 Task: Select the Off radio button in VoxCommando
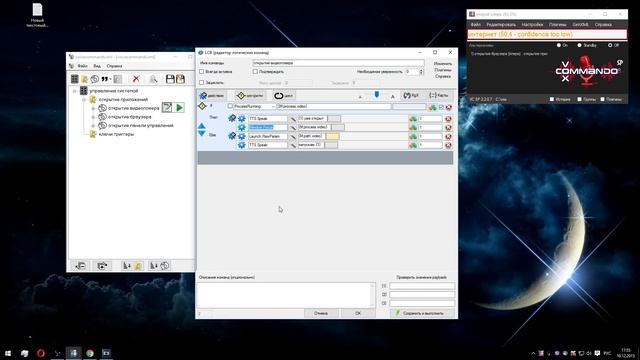tap(610, 45)
